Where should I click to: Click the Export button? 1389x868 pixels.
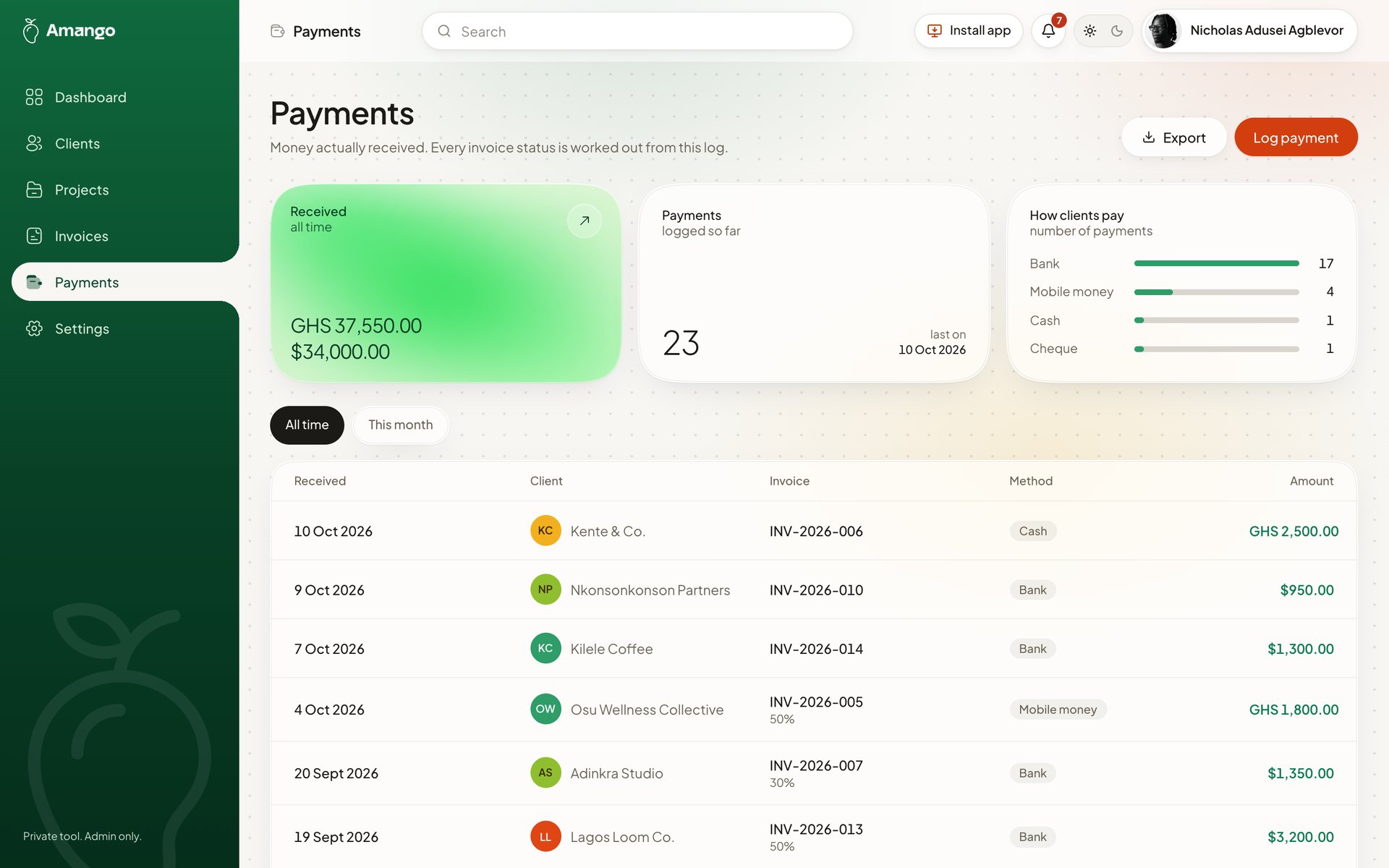pyautogui.click(x=1173, y=137)
